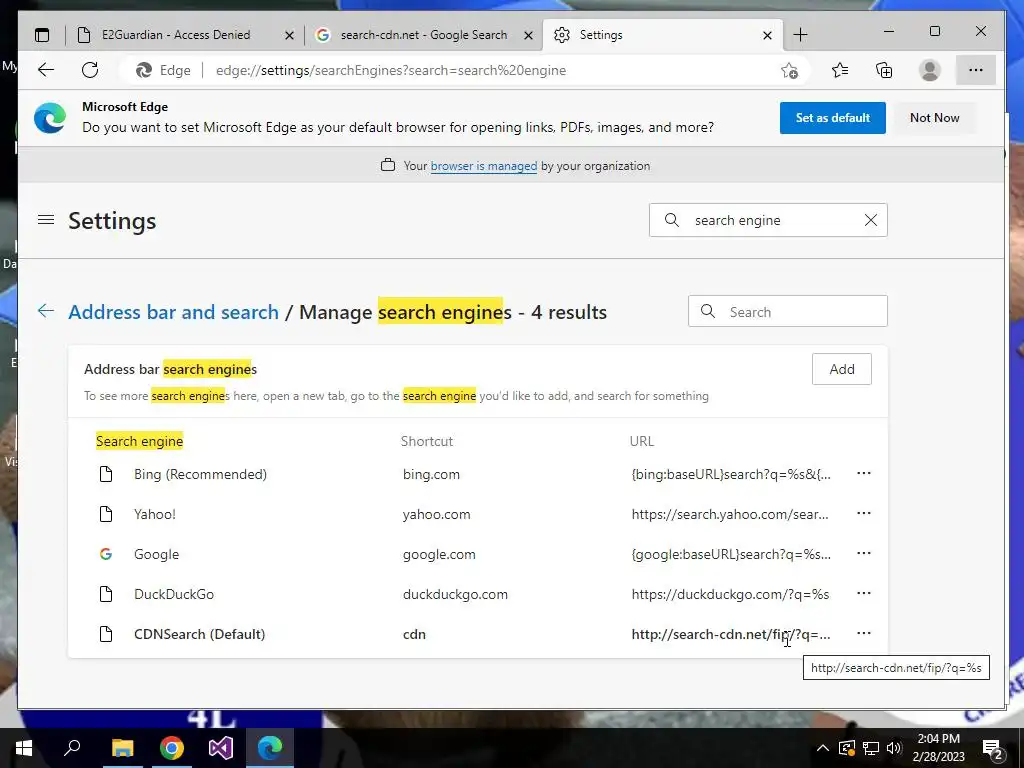Close the search-cdn.net Google Search tab

coord(529,35)
